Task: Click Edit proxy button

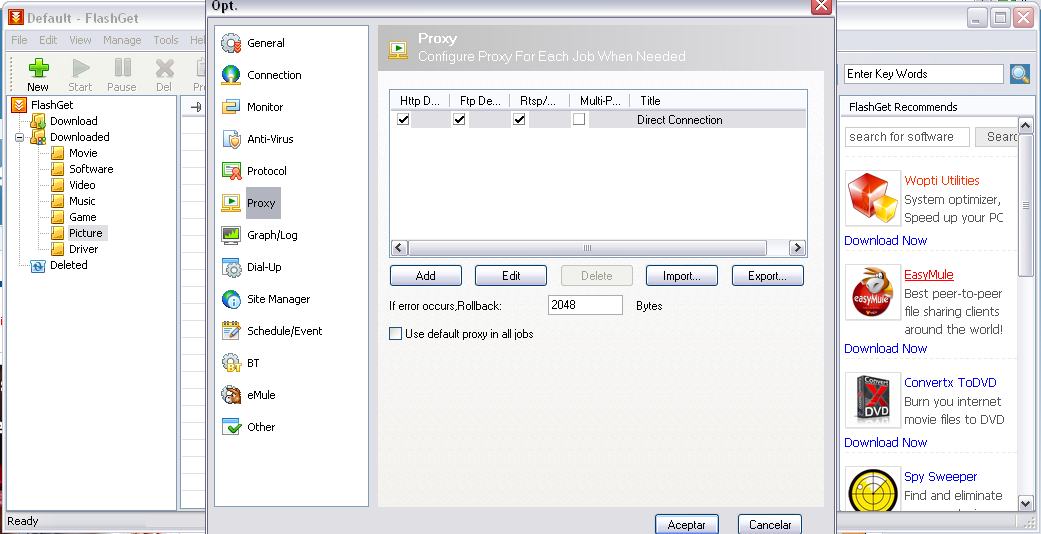Action: click(511, 276)
